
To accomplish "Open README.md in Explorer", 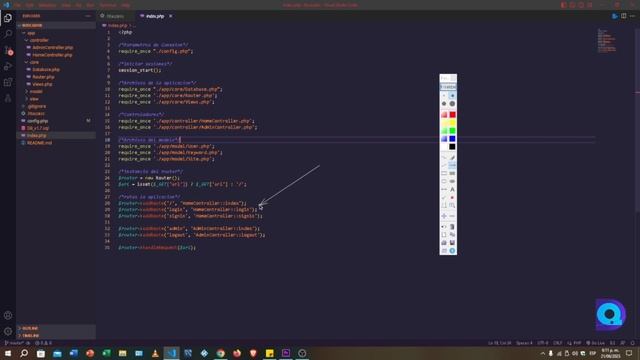I will pos(39,143).
